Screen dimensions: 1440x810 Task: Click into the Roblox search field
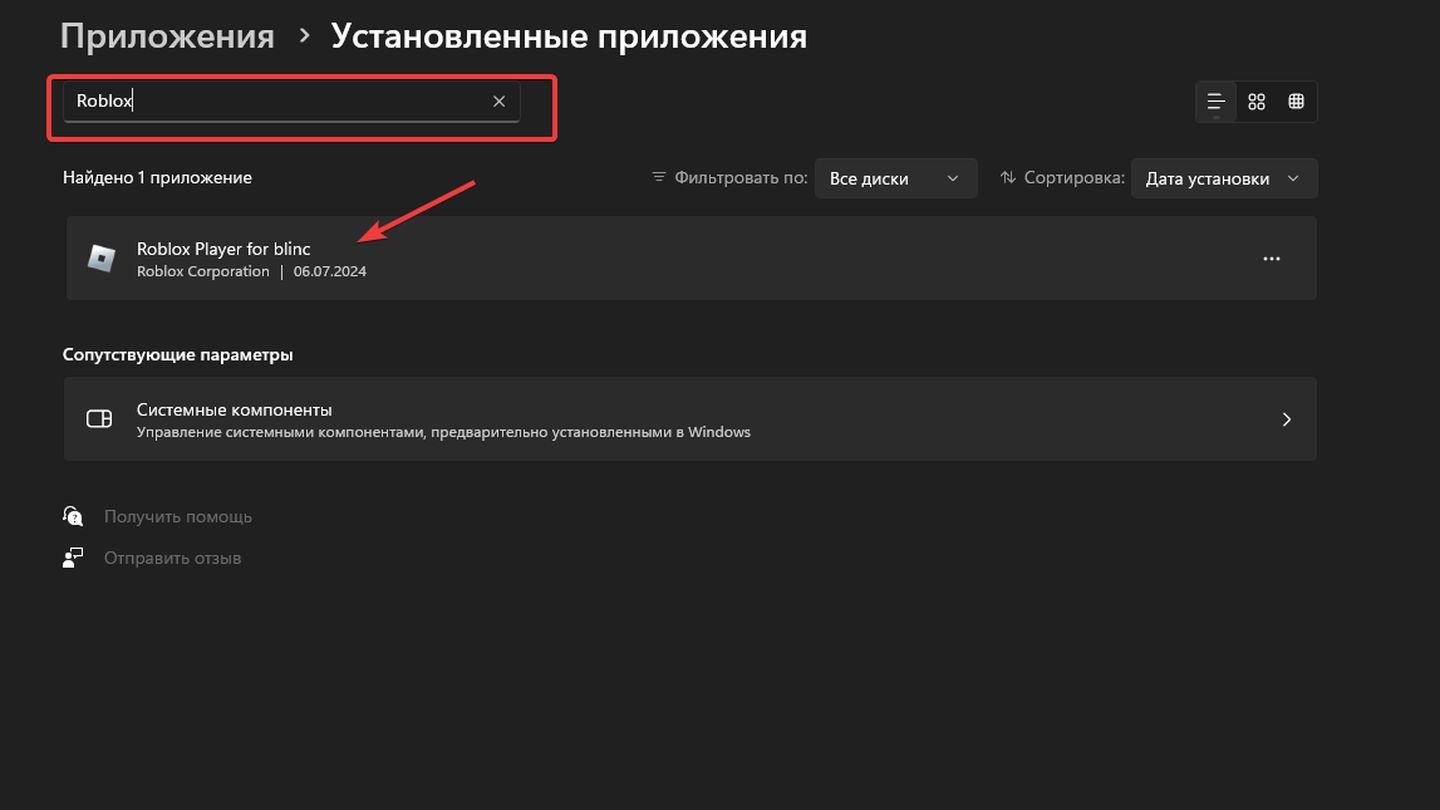tap(291, 101)
